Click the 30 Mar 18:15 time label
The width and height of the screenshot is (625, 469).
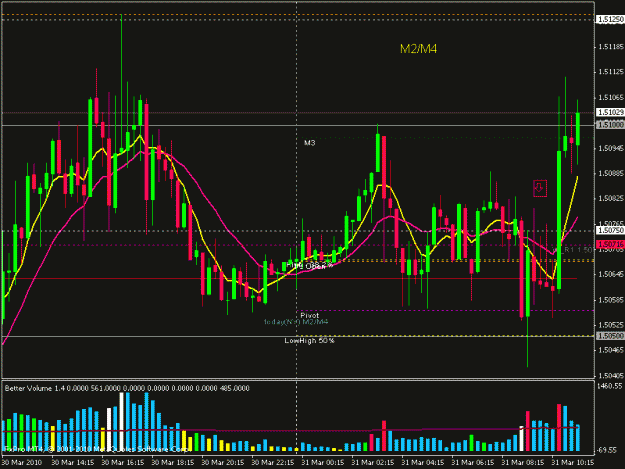coord(173,463)
